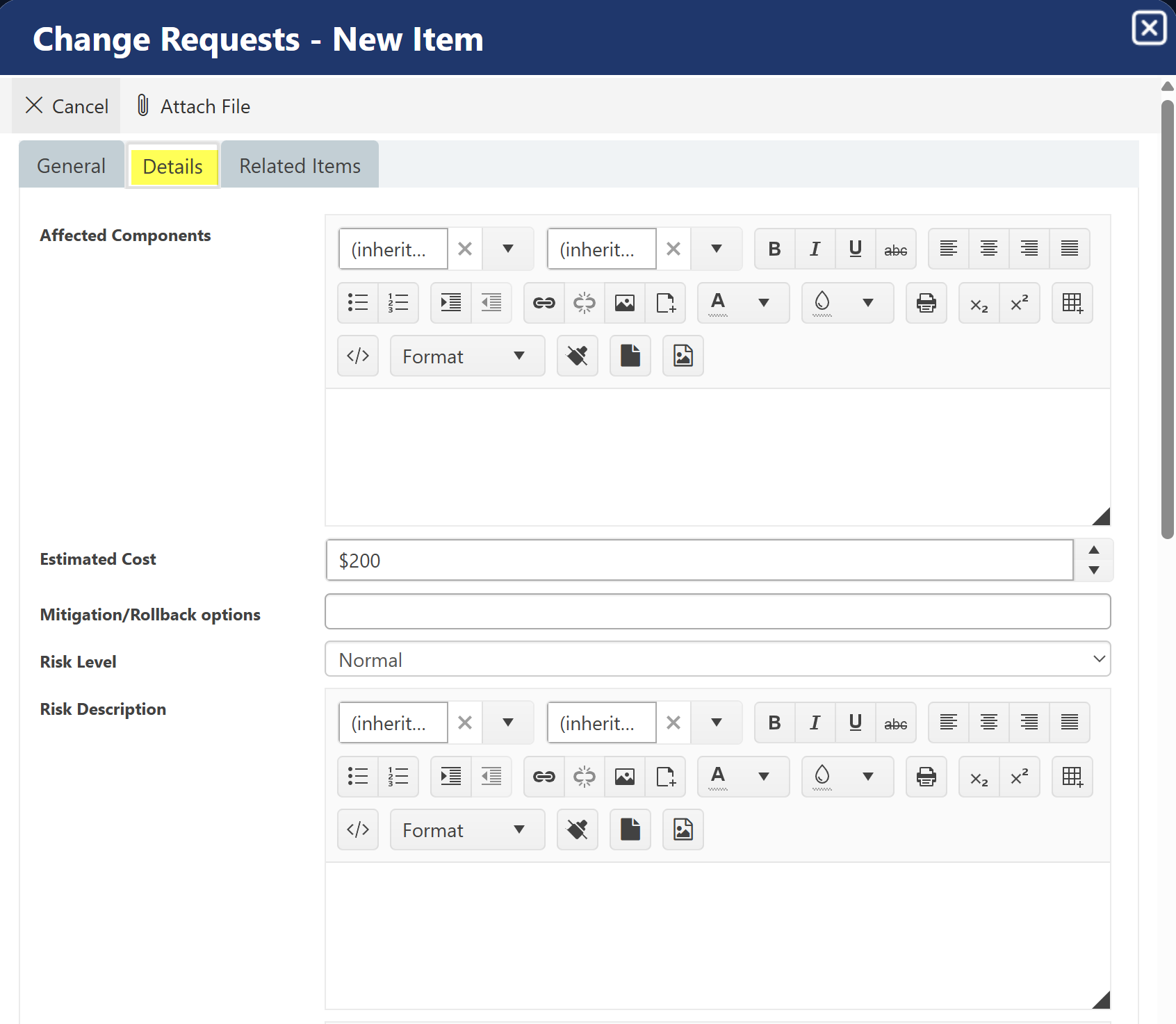Image resolution: width=1176 pixels, height=1024 pixels.
Task: Insert unordered list in Affected Components editor
Action: [358, 303]
